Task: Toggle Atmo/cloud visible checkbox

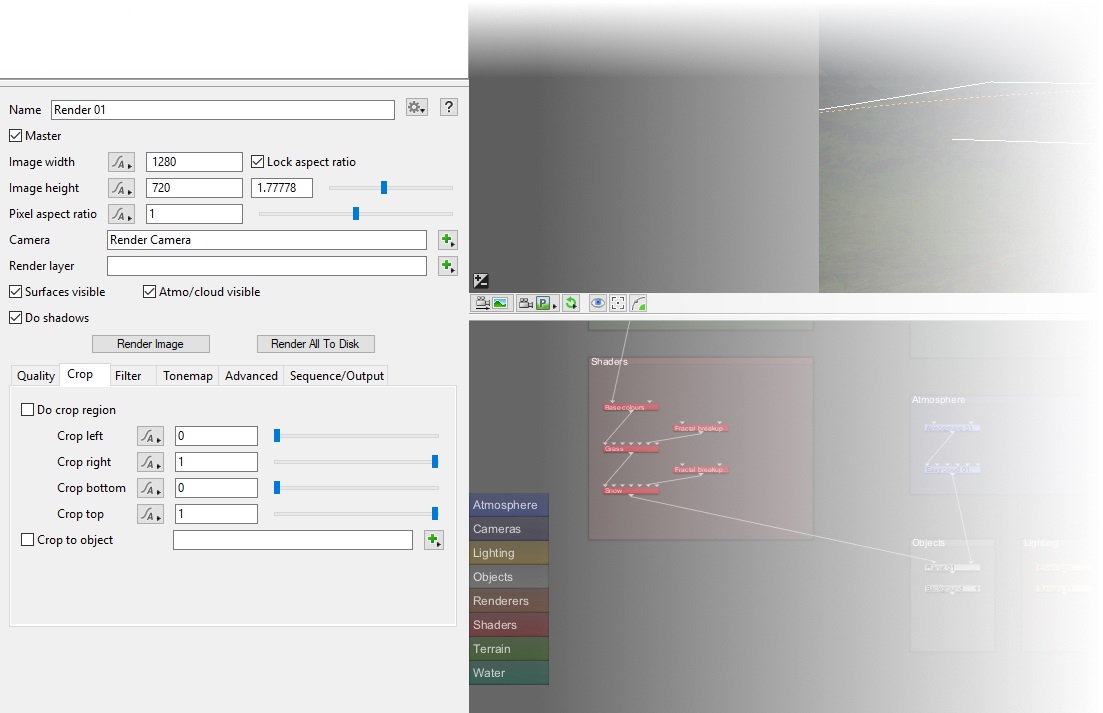Action: [149, 292]
